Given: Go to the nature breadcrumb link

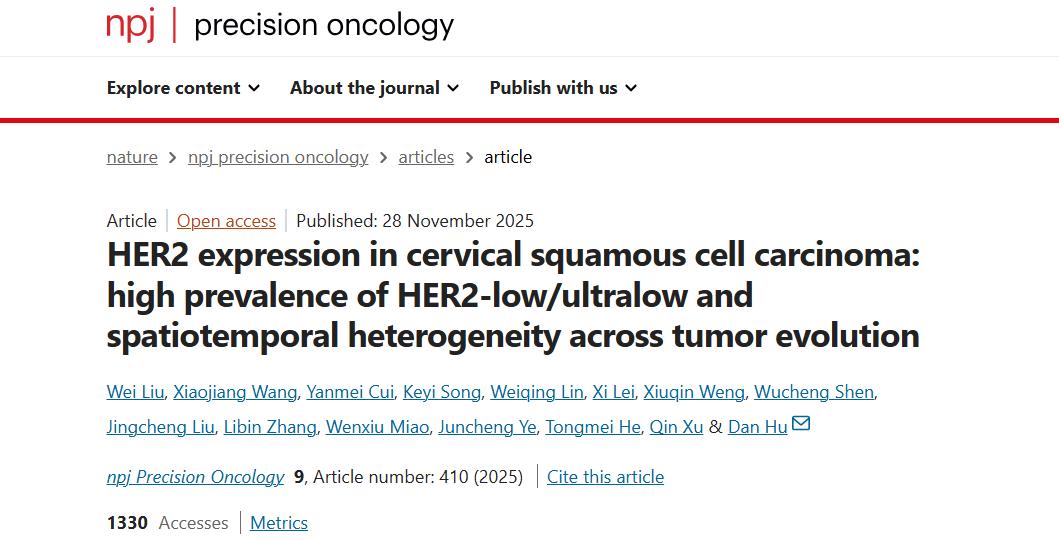Looking at the screenshot, I should tap(132, 157).
